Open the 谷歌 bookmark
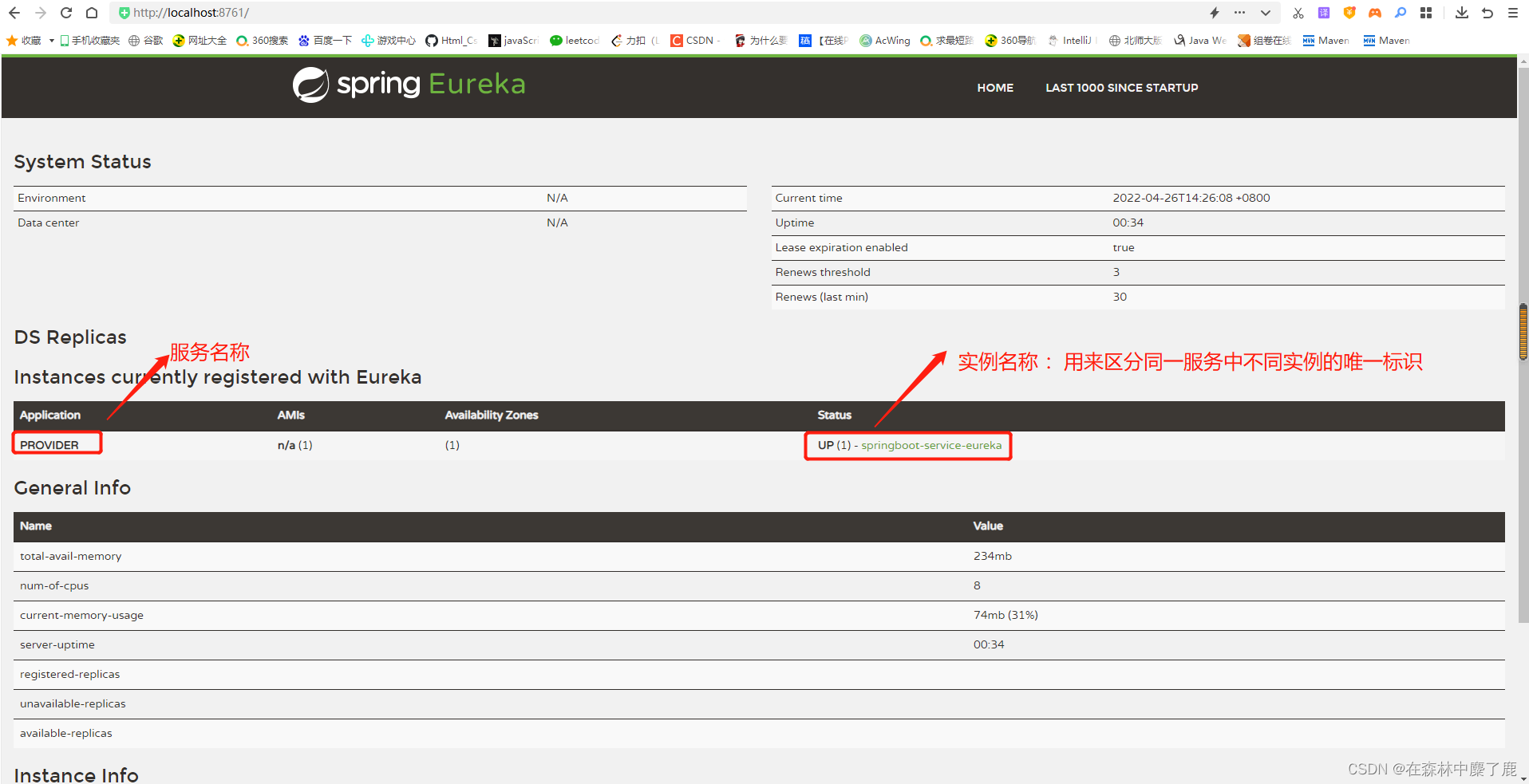Screen dimensions: 1529x784 146,41
